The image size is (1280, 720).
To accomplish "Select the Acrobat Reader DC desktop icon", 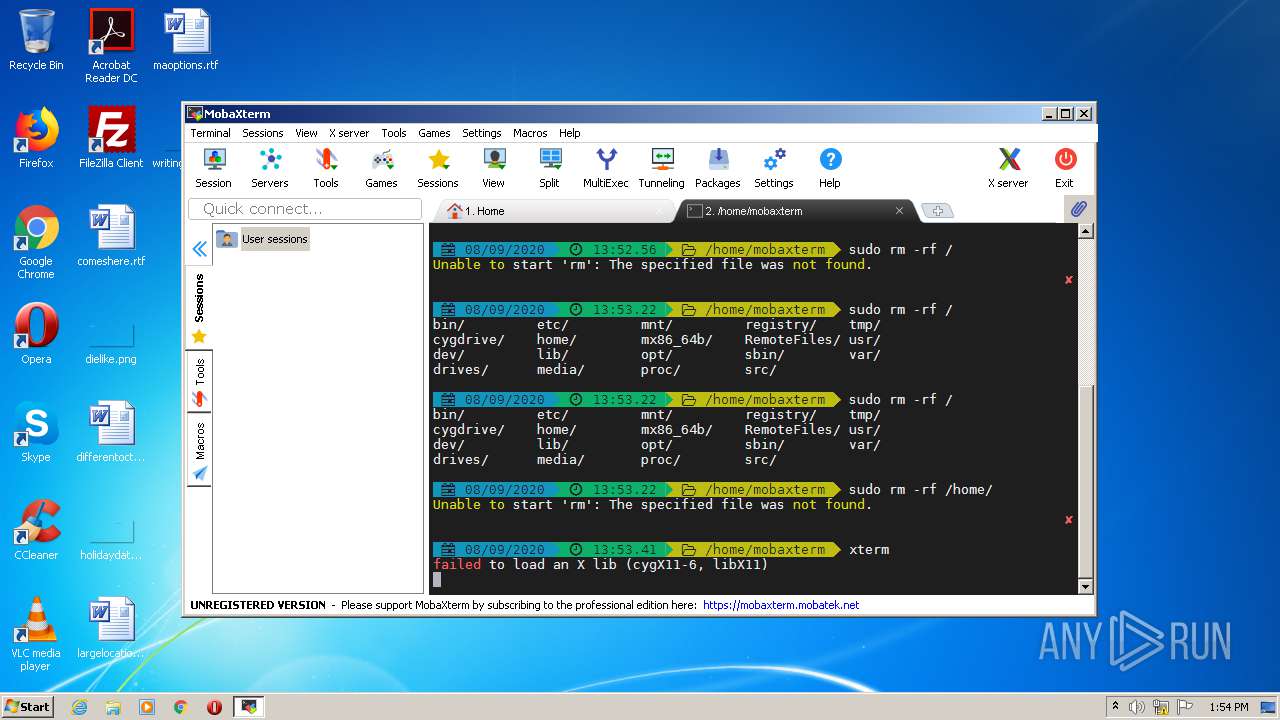I will 111,46.
